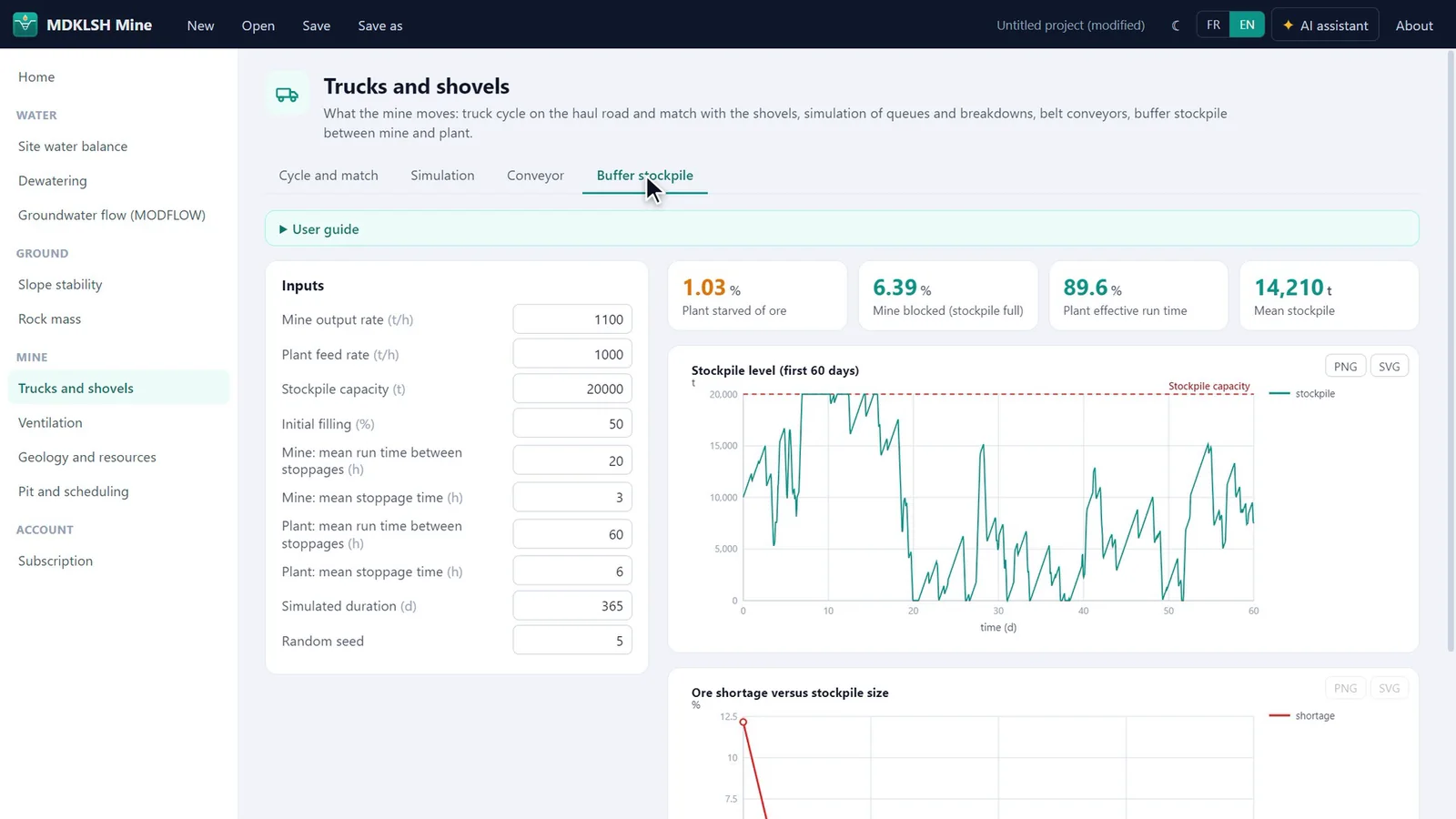This screenshot has width=1456, height=819.
Task: Click Open in the top menu
Action: [258, 25]
